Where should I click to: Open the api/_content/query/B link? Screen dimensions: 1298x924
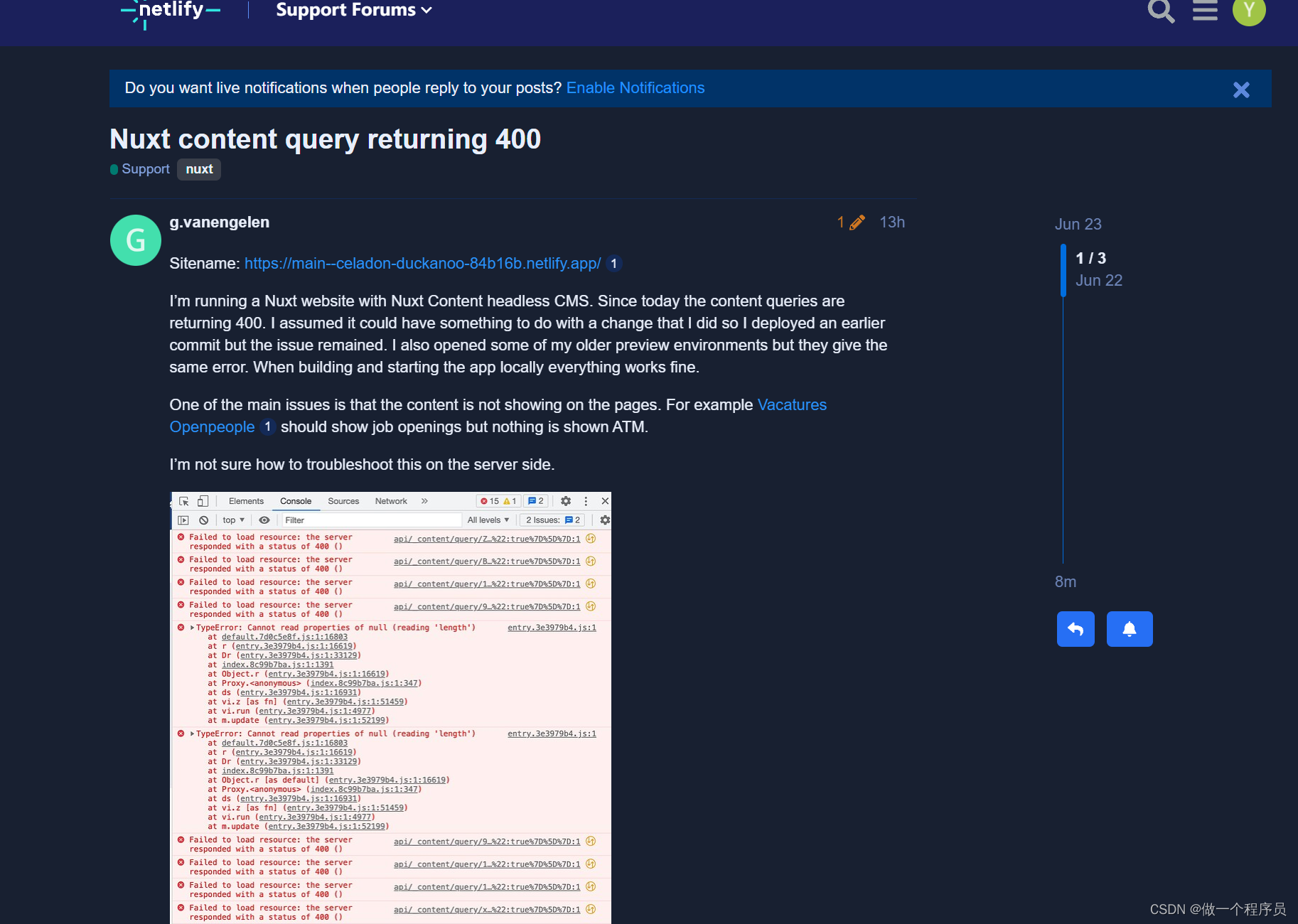487,562
